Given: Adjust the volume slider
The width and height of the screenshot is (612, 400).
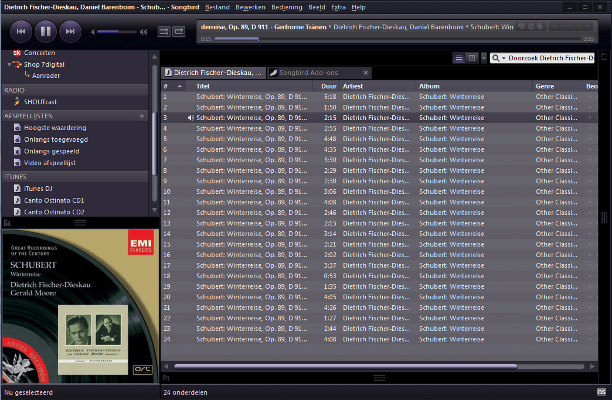Looking at the screenshot, I should 116,32.
